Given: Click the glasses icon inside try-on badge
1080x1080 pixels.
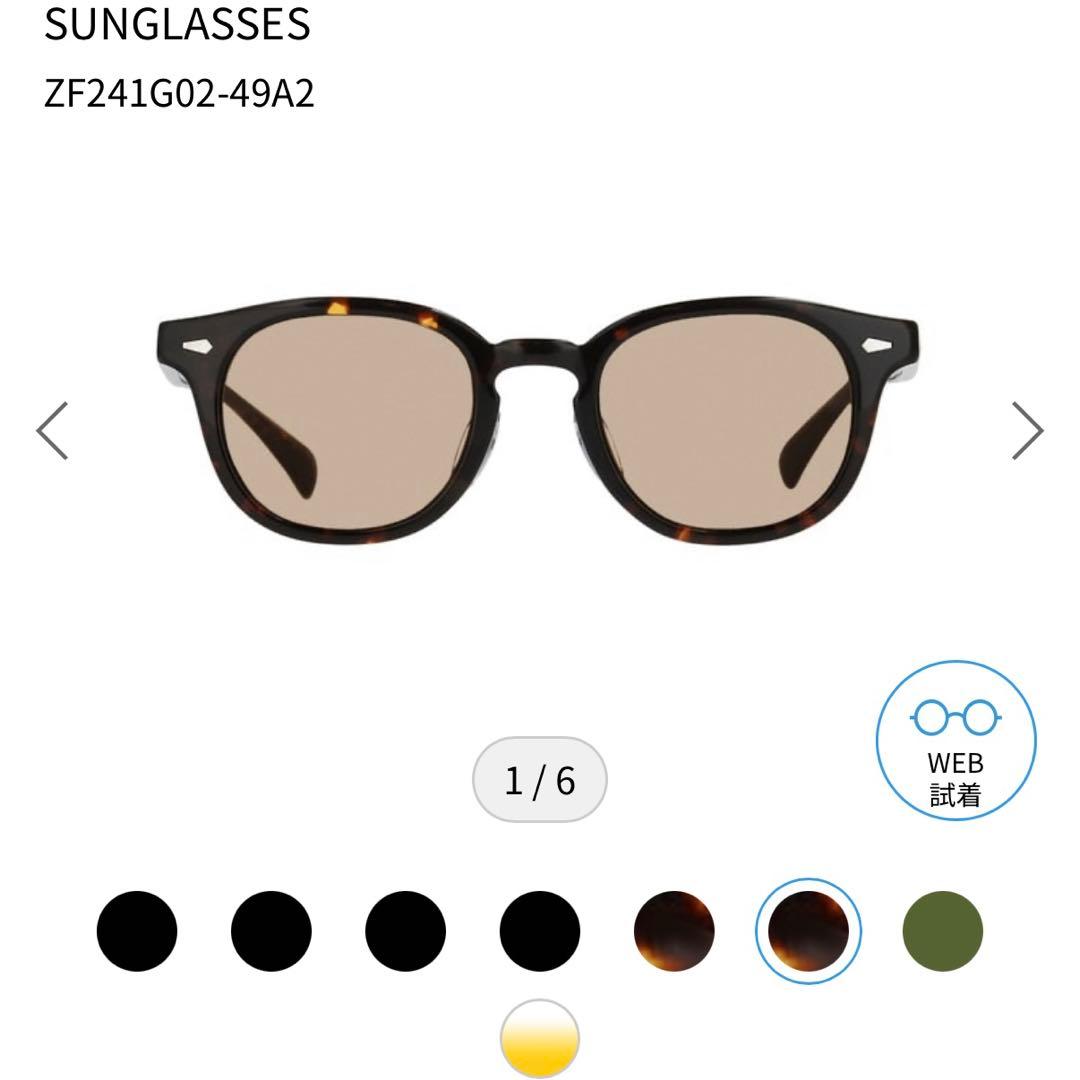Looking at the screenshot, I should click(x=955, y=717).
